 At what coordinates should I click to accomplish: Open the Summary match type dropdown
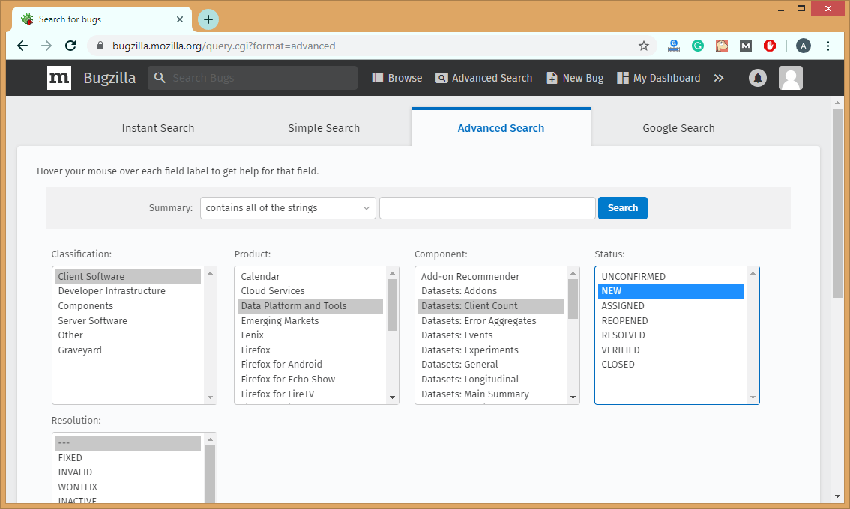pyautogui.click(x=288, y=208)
